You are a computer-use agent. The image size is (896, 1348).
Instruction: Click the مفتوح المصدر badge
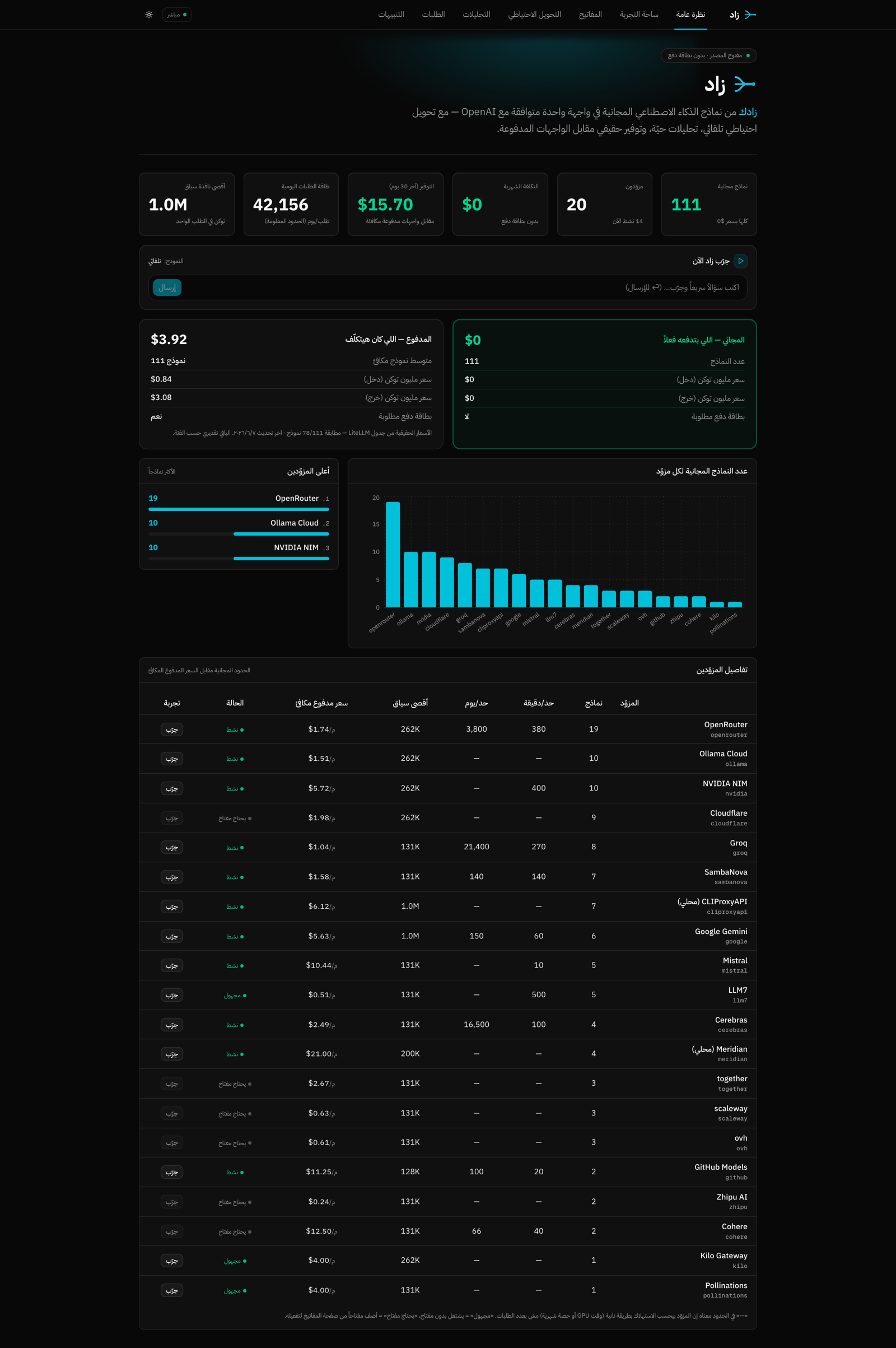[708, 55]
